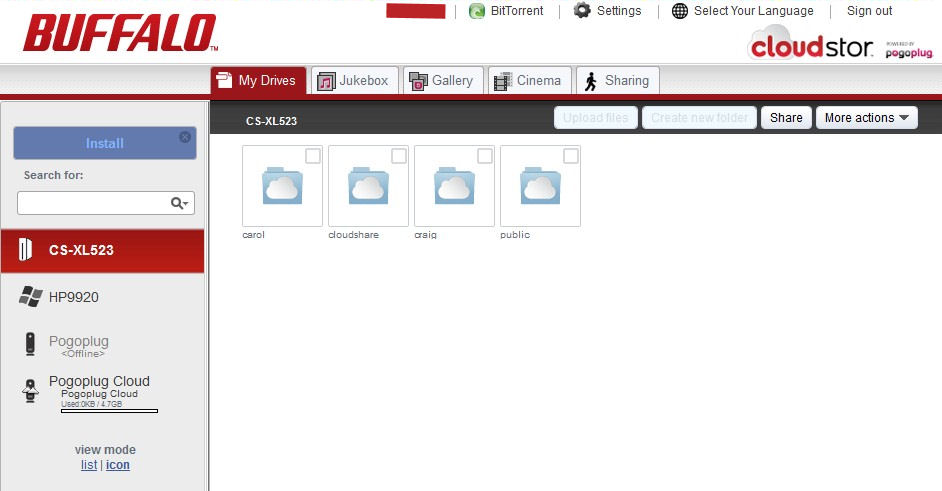942x491 pixels.
Task: Click the cloudstor logo
Action: [x=812, y=43]
